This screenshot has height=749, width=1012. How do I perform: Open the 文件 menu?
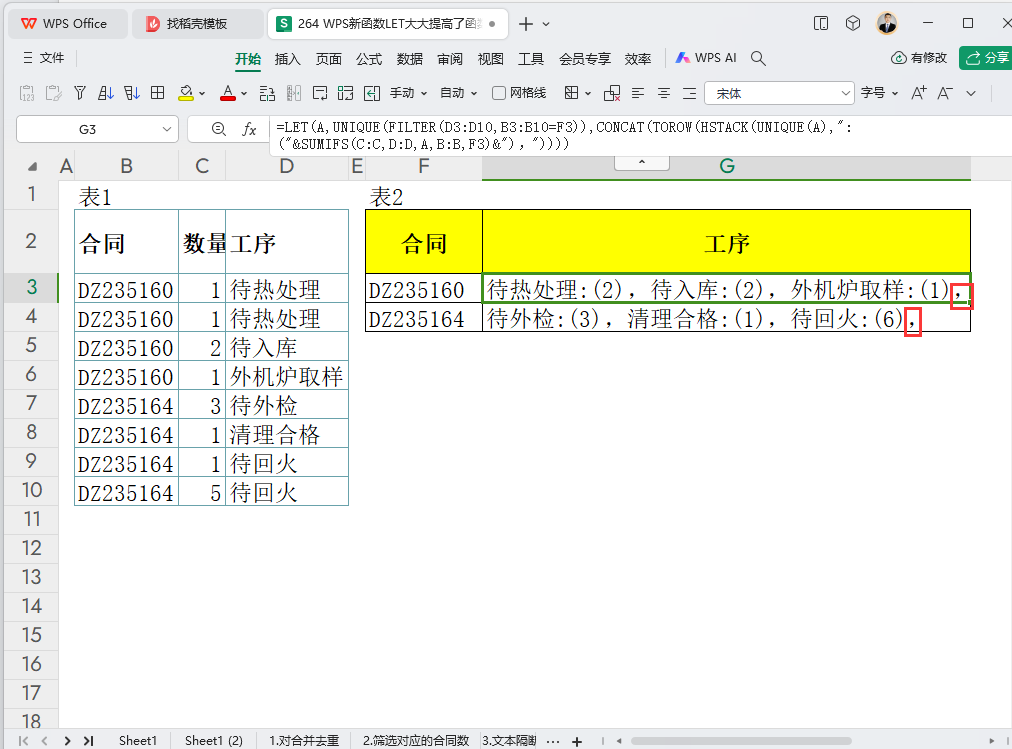[43, 58]
